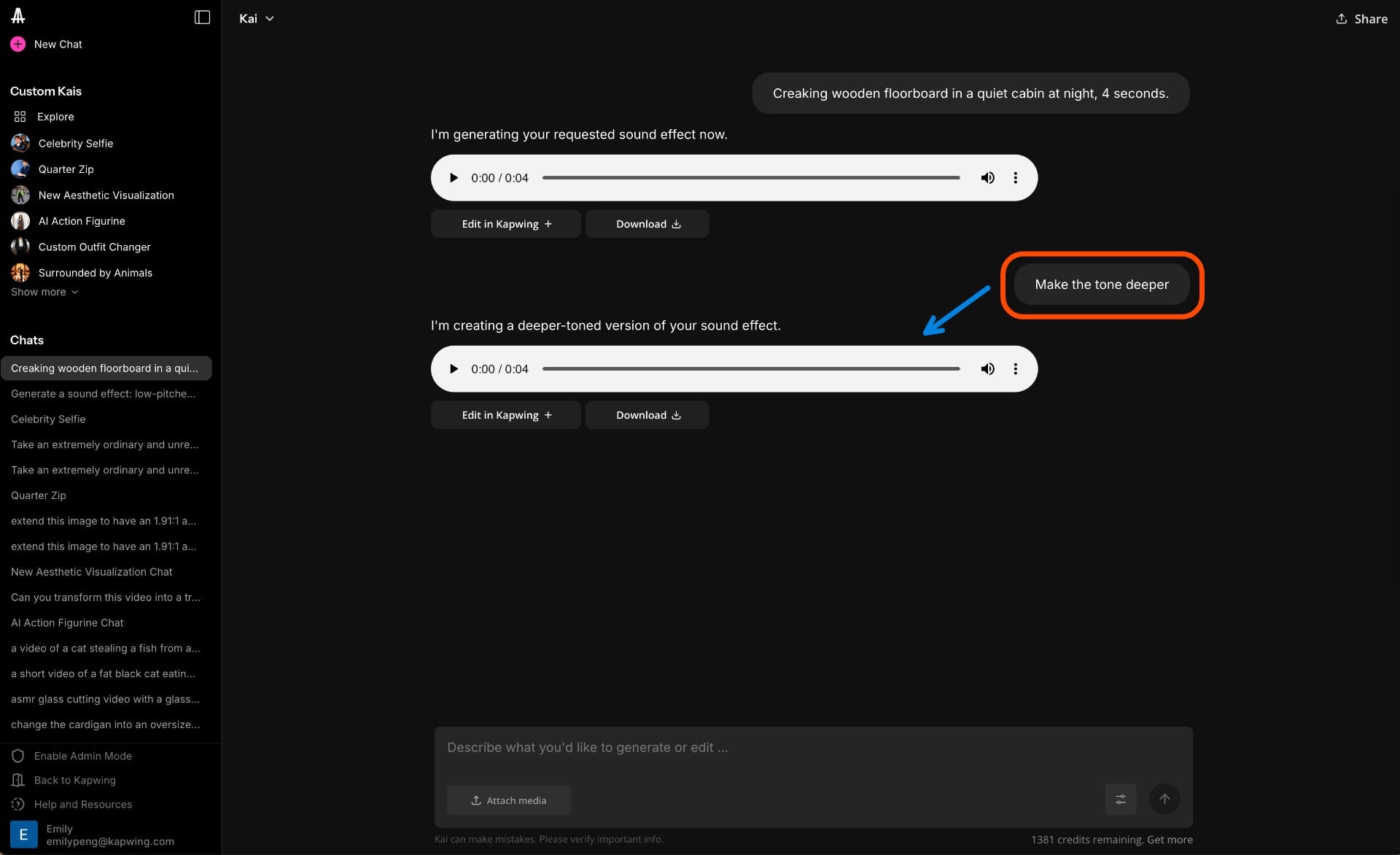The height and width of the screenshot is (855, 1400).
Task: Open the Kai model dropdown
Action: coord(256,18)
